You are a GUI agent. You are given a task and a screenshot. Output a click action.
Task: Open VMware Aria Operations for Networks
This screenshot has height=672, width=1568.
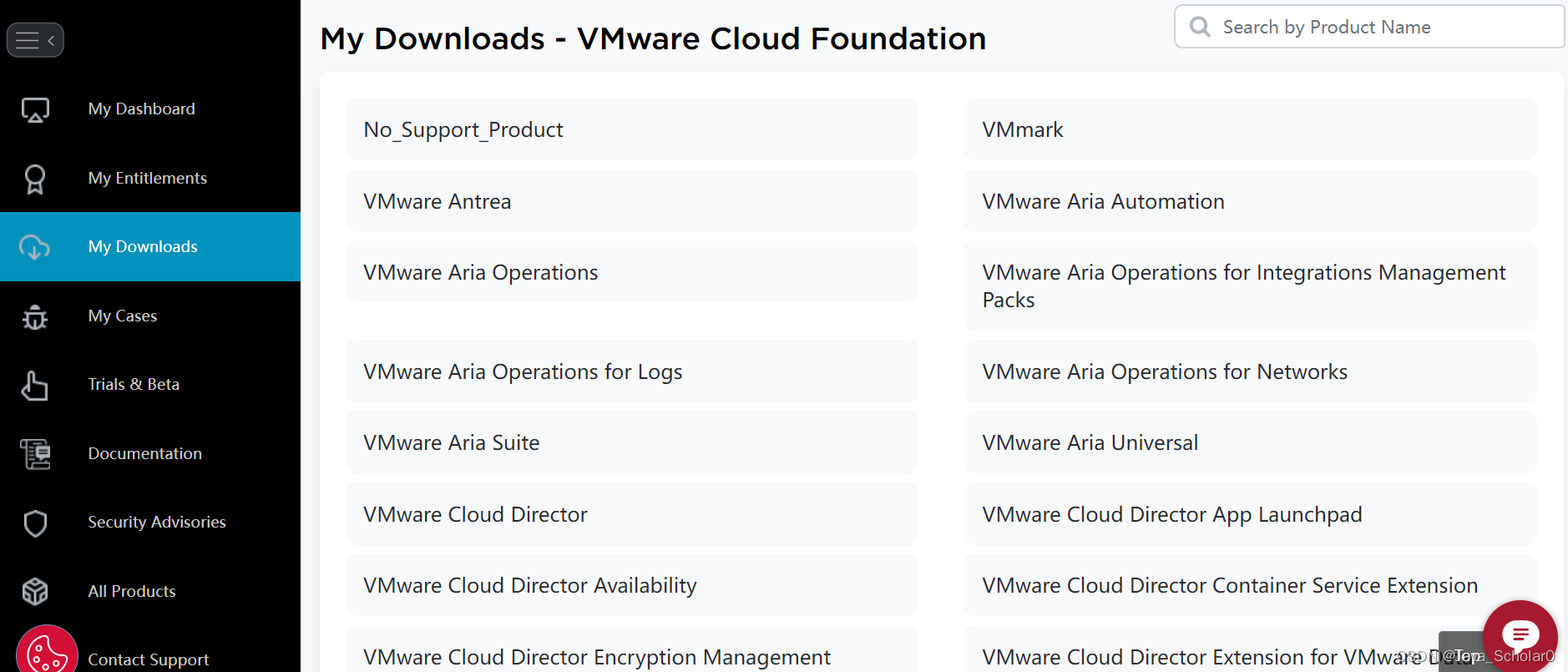(x=1250, y=371)
